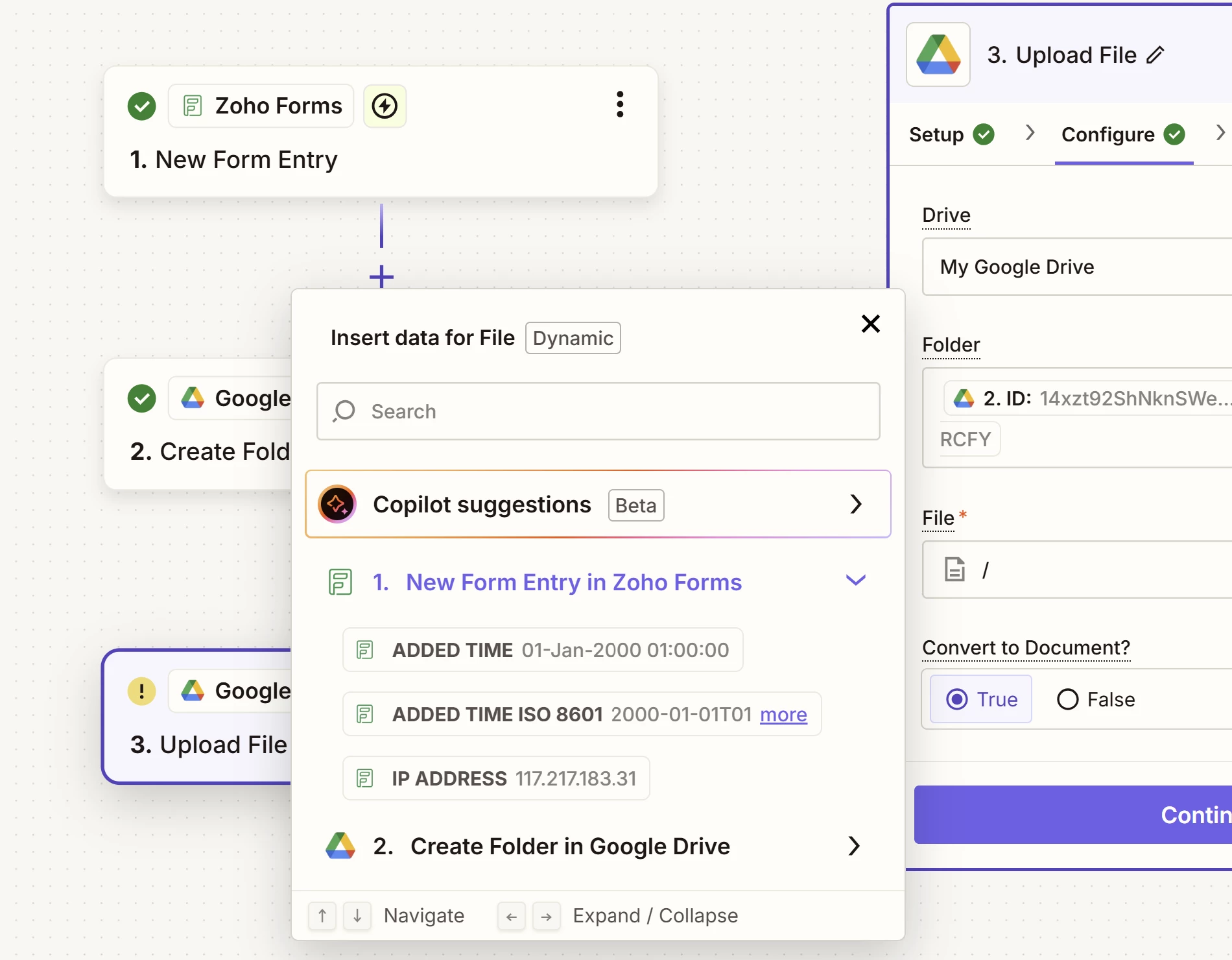Click the icon next to IP ADDRESS field
The image size is (1232, 960).
pyautogui.click(x=365, y=778)
